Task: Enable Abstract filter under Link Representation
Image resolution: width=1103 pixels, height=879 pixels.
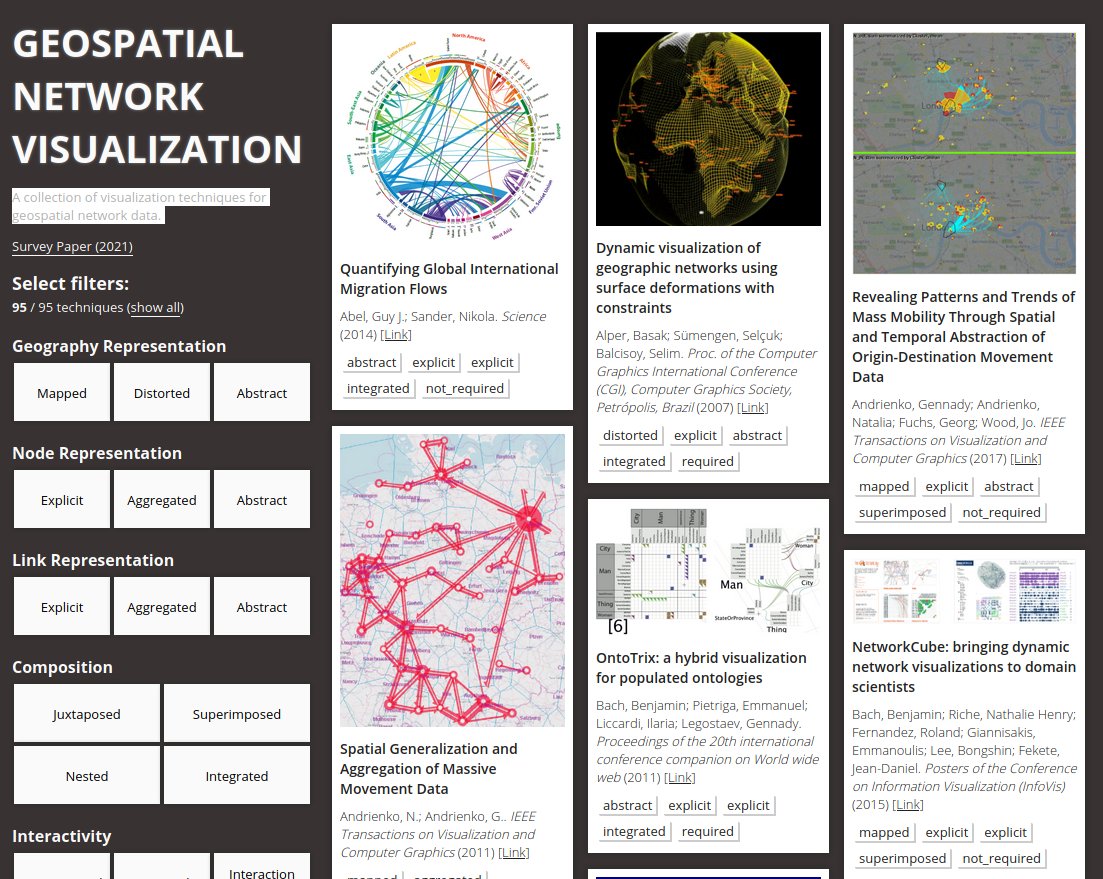Action: click(262, 607)
